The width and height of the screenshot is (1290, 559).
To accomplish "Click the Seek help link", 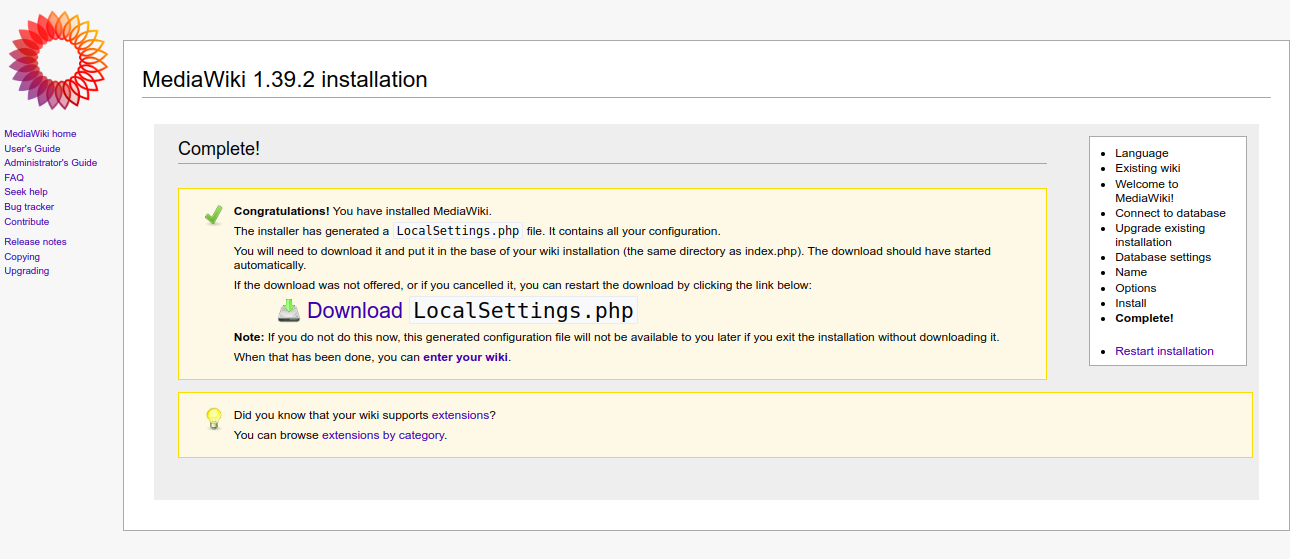I will [26, 192].
